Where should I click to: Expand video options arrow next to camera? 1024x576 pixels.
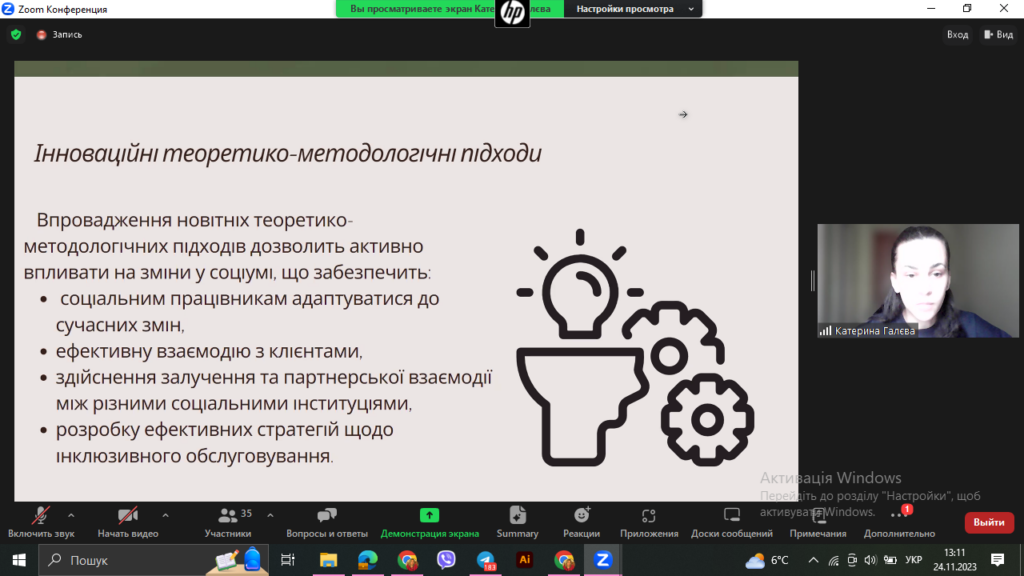click(x=165, y=515)
